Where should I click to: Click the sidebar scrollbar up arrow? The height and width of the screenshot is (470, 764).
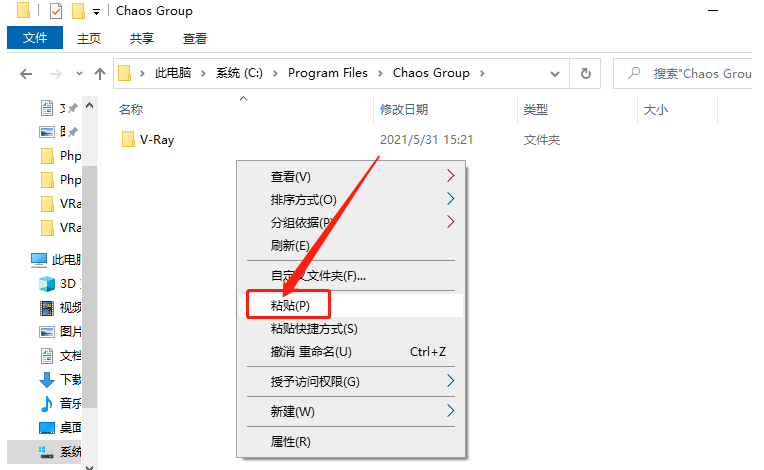90,105
